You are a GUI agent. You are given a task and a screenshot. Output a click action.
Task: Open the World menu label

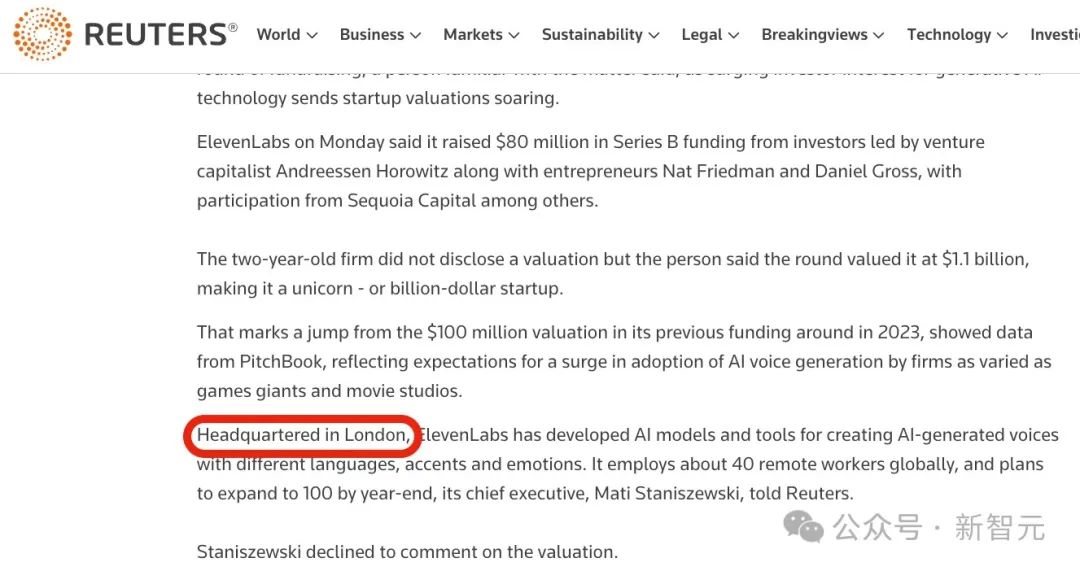pos(278,34)
